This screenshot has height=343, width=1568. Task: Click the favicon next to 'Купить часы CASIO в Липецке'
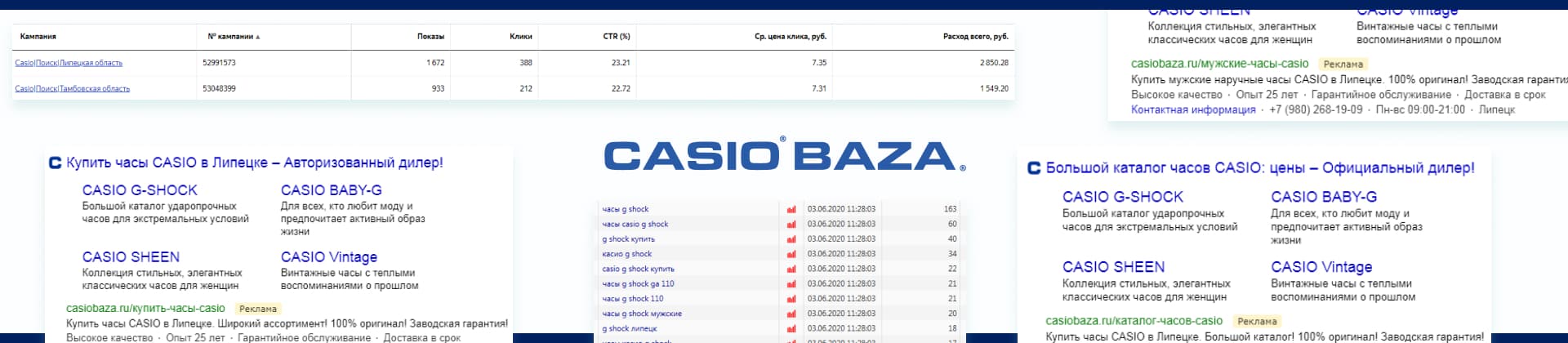56,163
